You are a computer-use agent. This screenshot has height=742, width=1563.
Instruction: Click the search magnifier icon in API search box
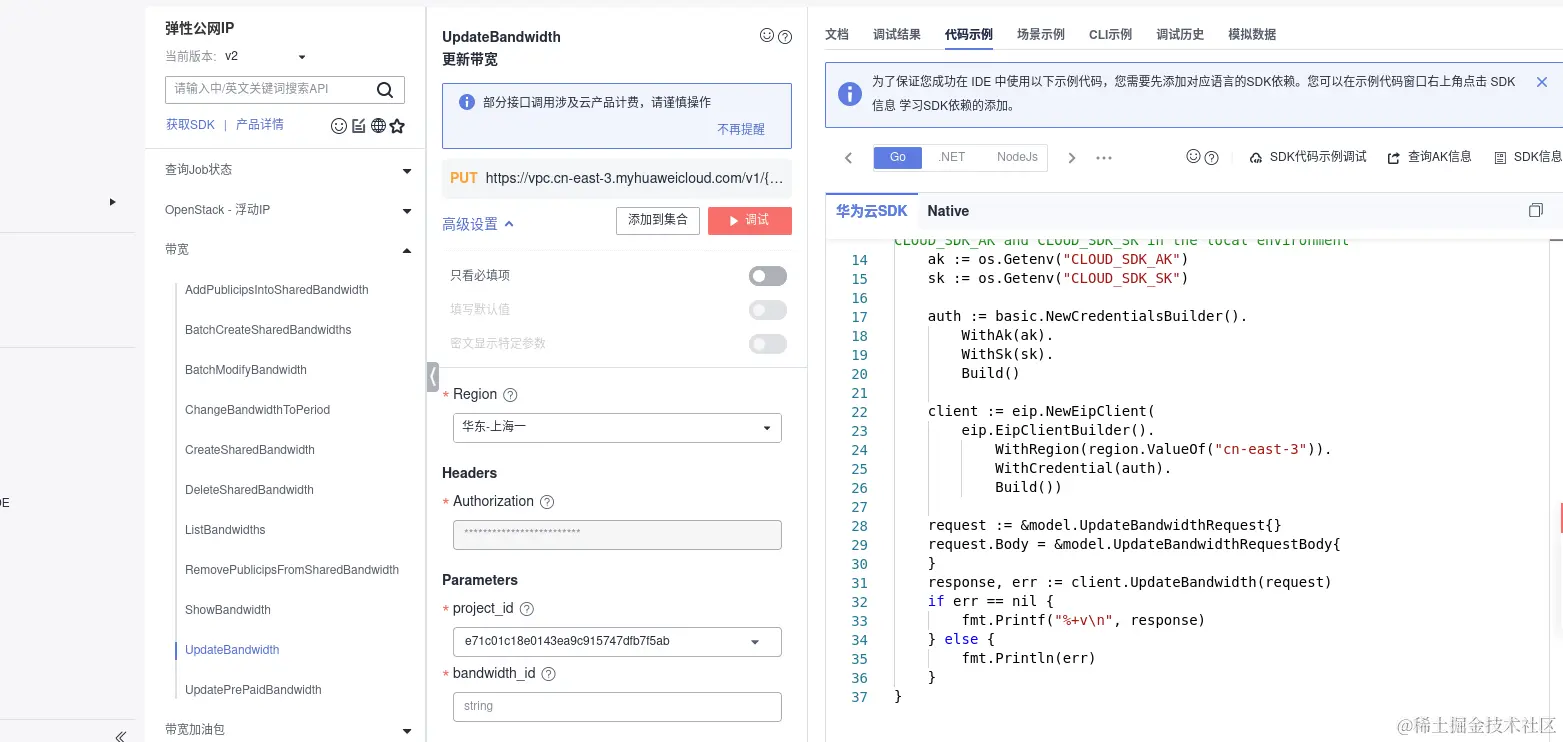tap(385, 90)
